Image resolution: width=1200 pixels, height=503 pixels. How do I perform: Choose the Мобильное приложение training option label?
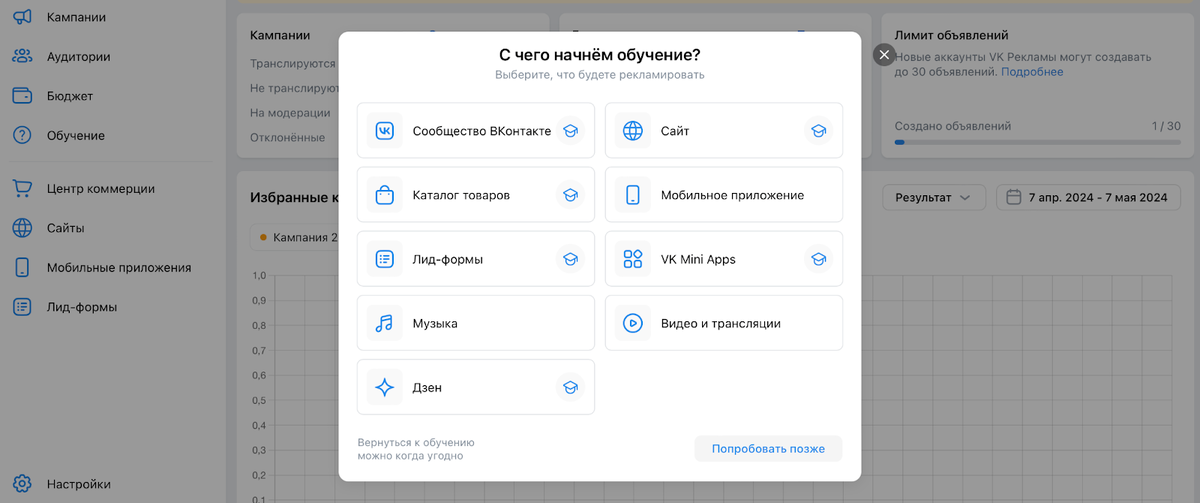(x=732, y=195)
